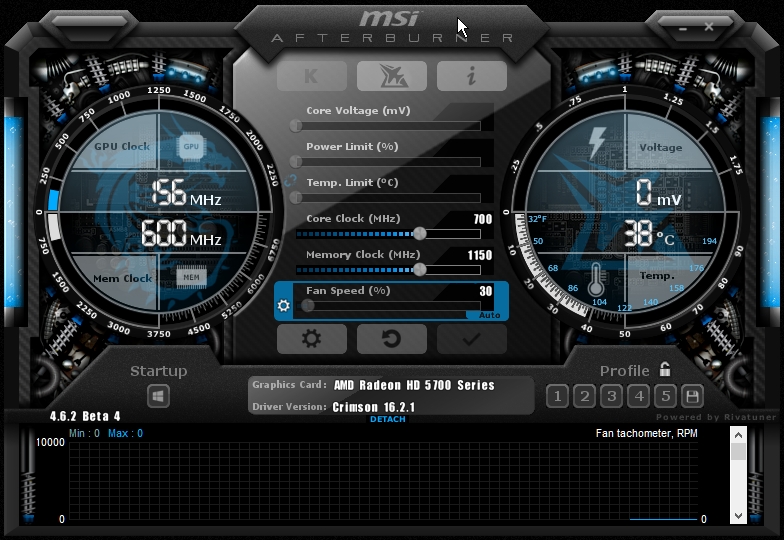Select profile slot 5
Image resolution: width=784 pixels, height=540 pixels.
tap(666, 396)
